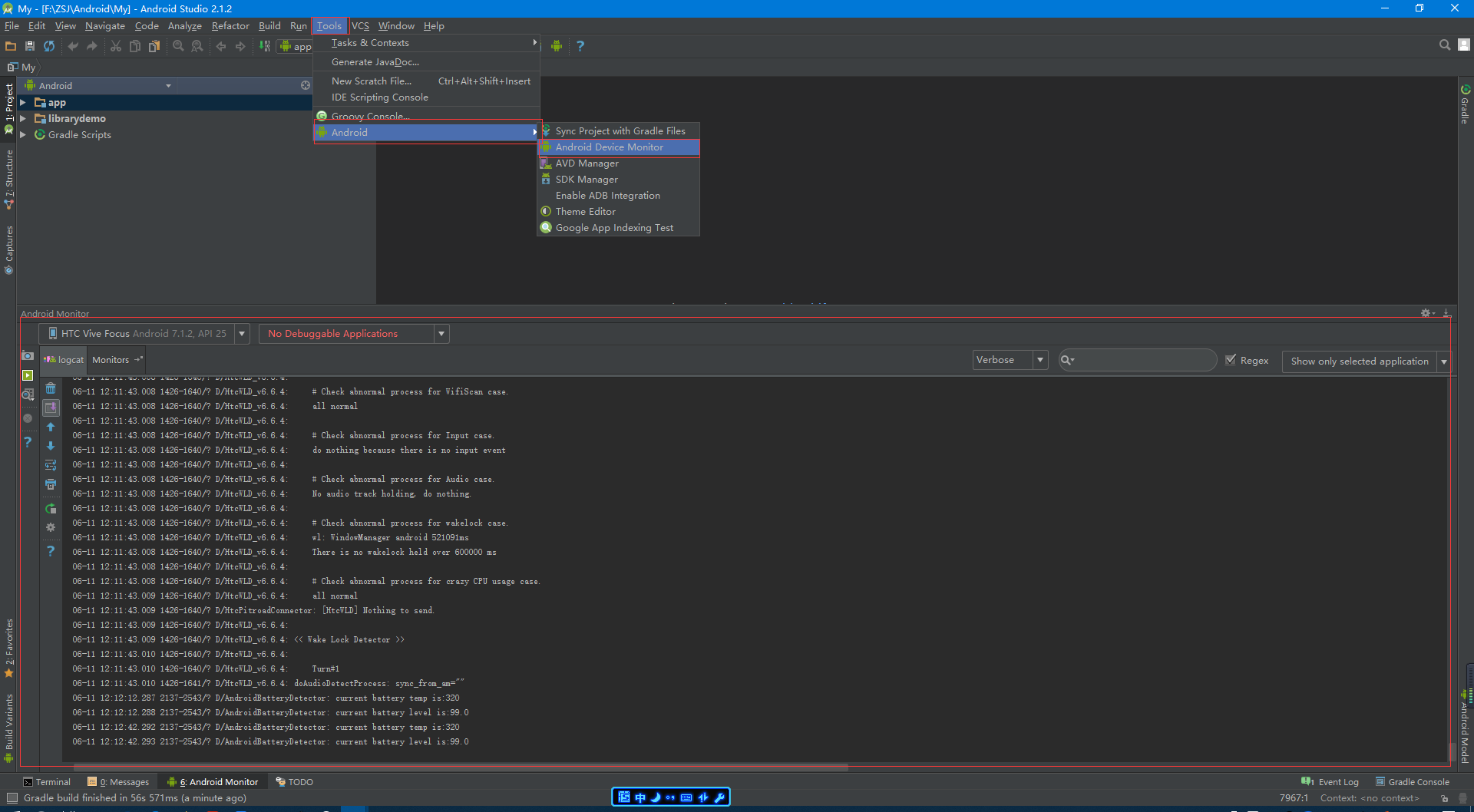Print logcat with the printer icon
The width and height of the screenshot is (1474, 812).
click(x=51, y=484)
